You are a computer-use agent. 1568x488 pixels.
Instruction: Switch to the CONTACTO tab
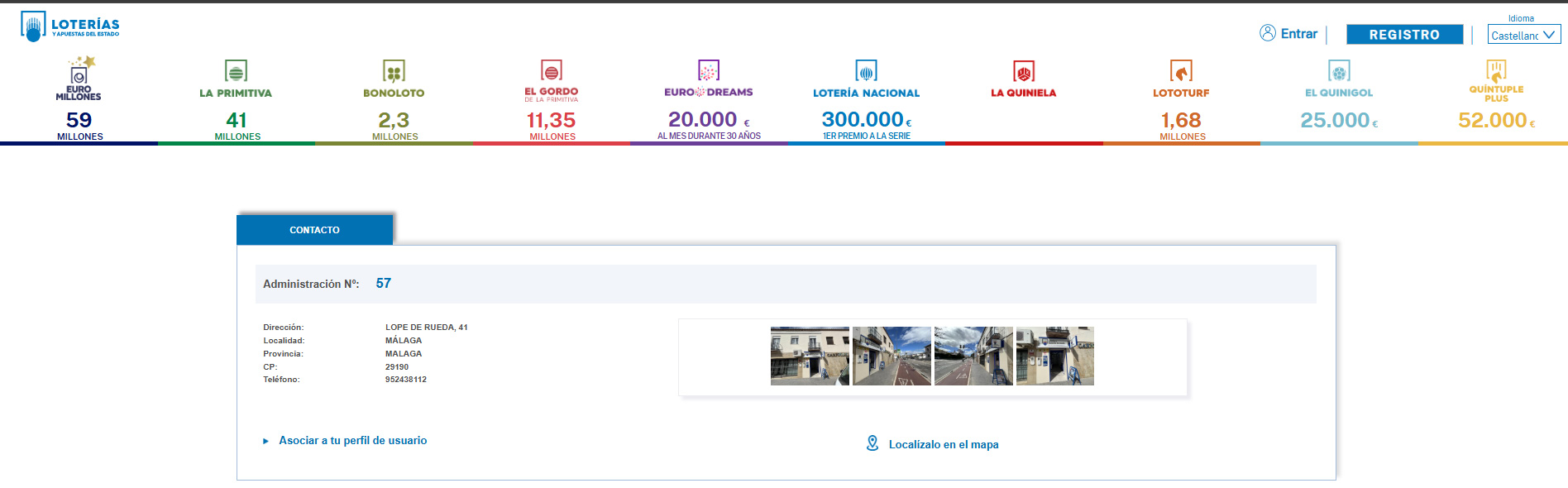pyautogui.click(x=314, y=230)
